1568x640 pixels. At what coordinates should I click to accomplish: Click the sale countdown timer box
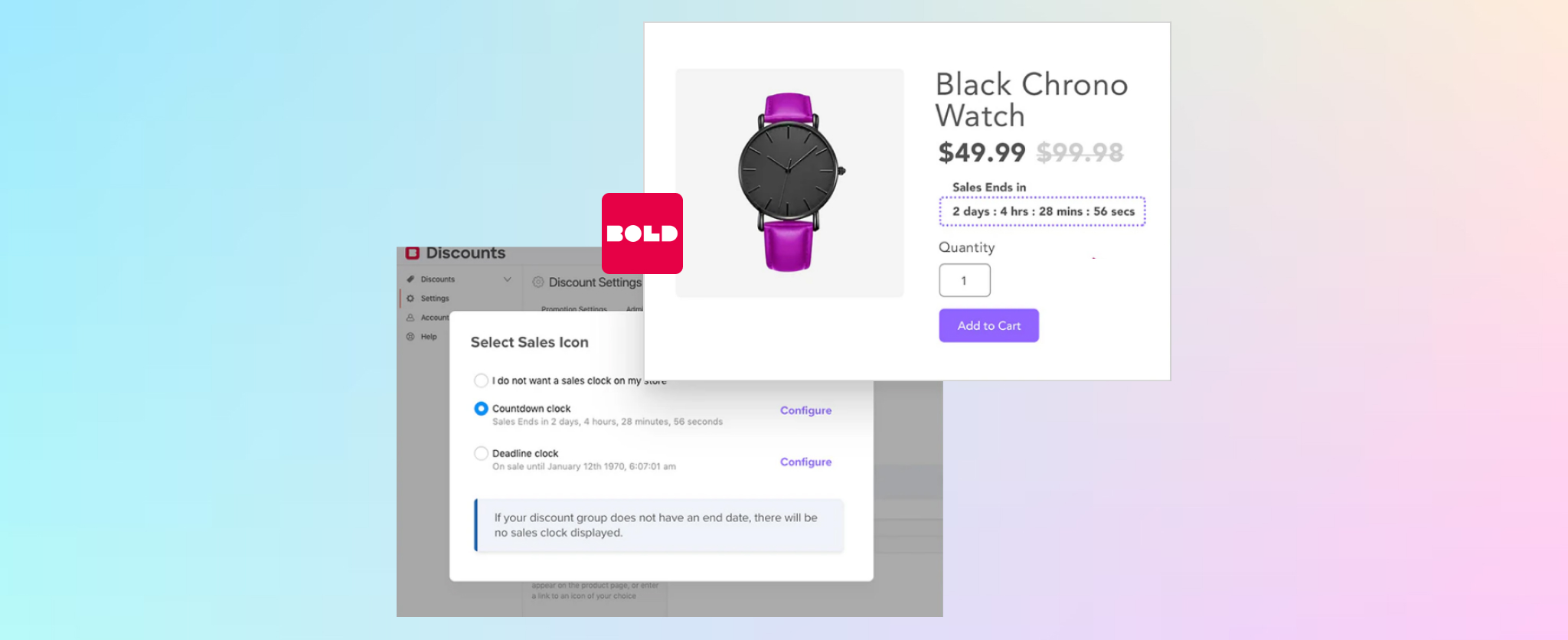1042,211
